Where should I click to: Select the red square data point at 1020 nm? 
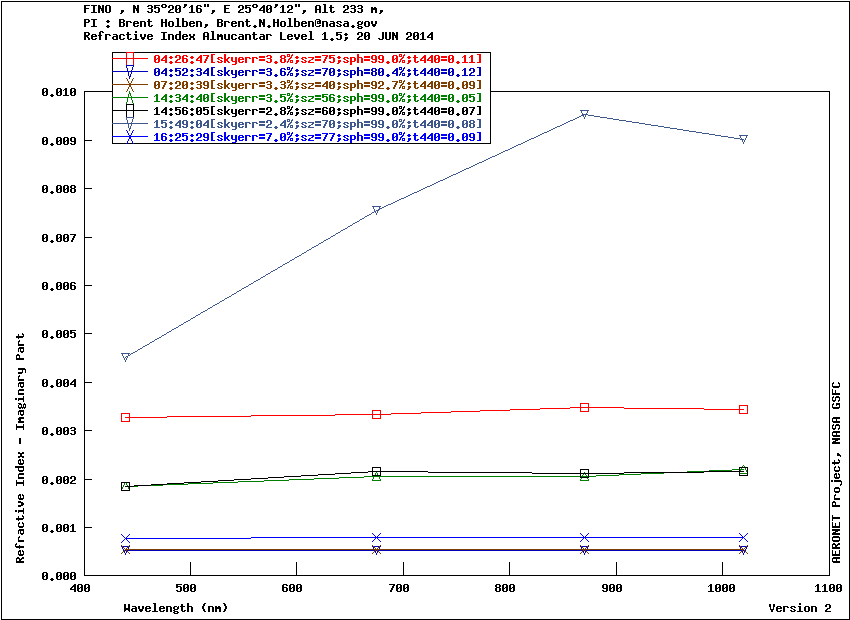(x=743, y=409)
